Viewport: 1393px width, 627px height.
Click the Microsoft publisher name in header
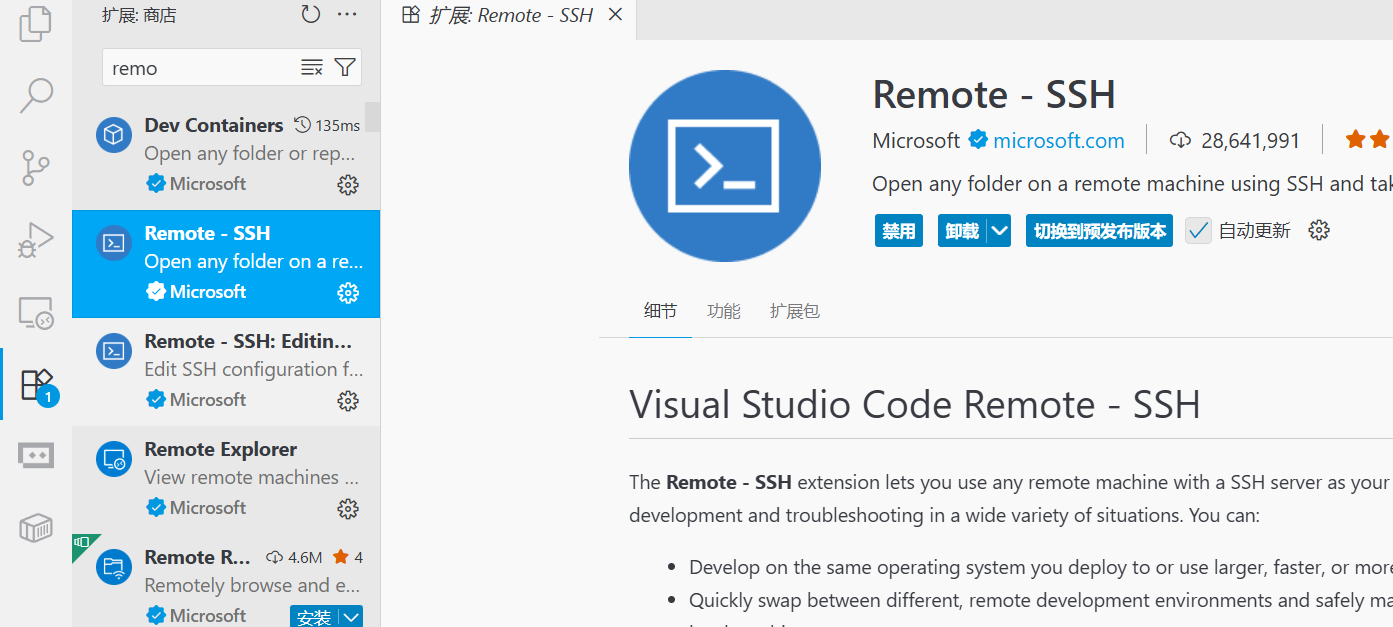point(916,141)
